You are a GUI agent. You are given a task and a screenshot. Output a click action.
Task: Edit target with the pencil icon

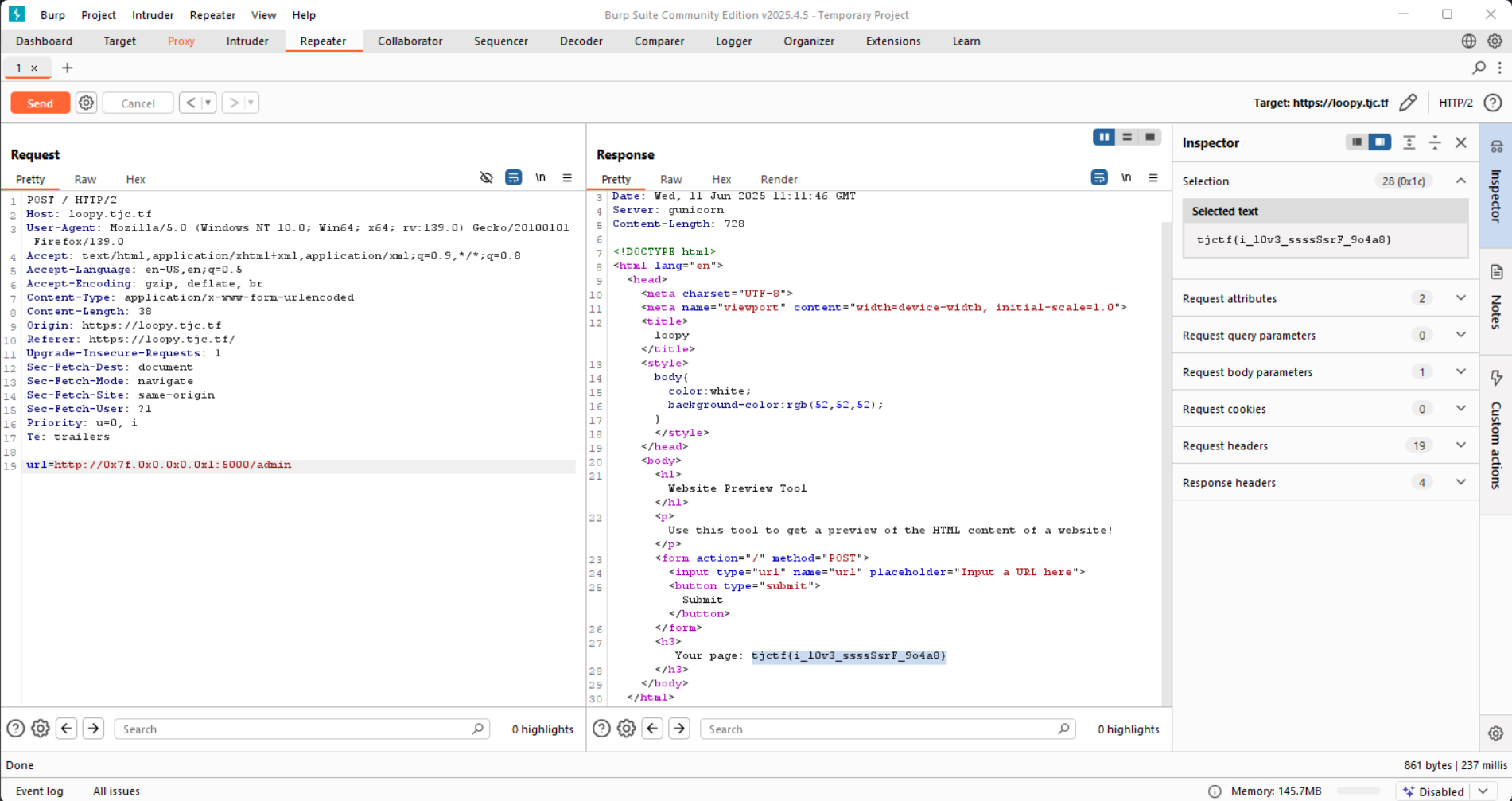pos(1408,103)
